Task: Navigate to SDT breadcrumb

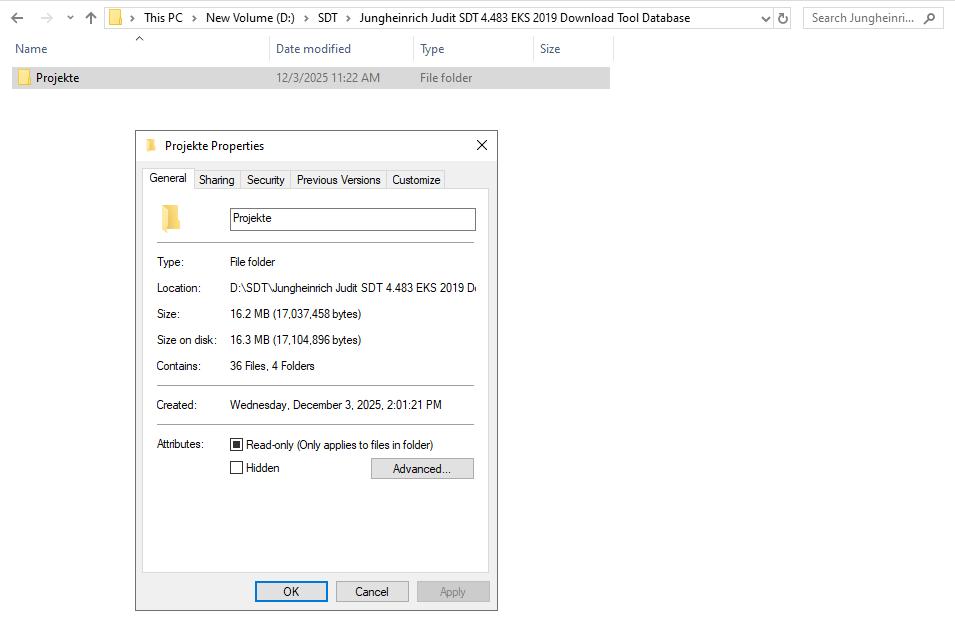Action: point(328,18)
